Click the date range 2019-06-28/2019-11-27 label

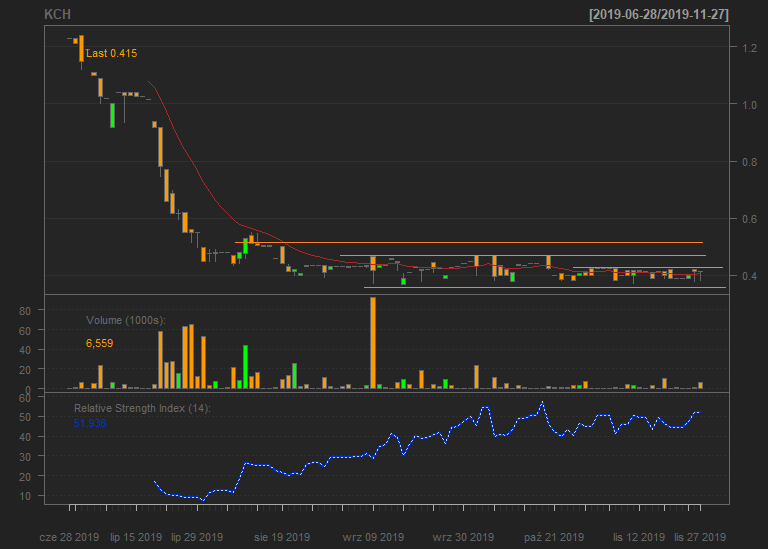(659, 15)
